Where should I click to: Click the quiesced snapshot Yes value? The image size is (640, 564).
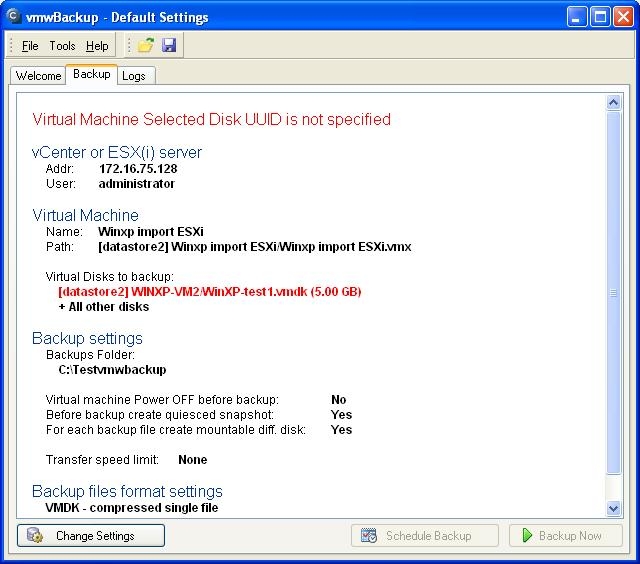click(342, 414)
